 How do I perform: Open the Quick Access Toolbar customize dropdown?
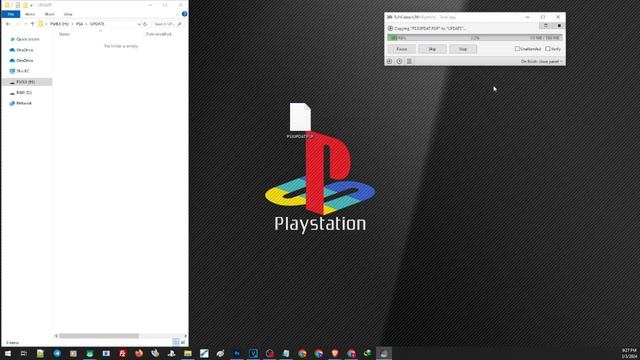[31, 5]
